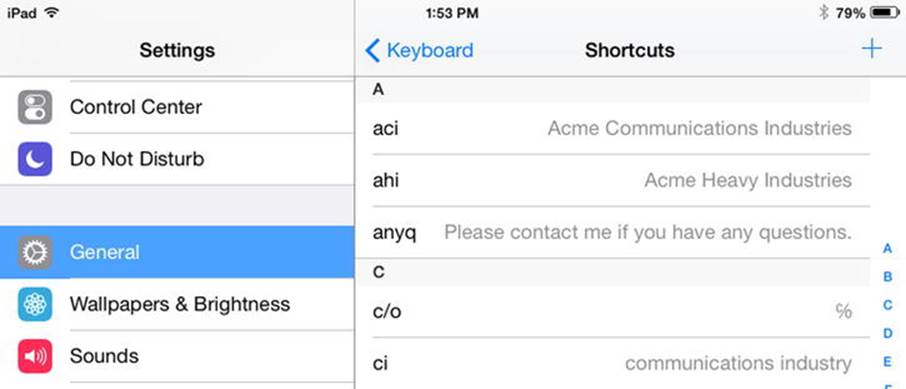This screenshot has width=906, height=389.
Task: Tap the Do Not Disturb moon icon
Action: point(35,159)
